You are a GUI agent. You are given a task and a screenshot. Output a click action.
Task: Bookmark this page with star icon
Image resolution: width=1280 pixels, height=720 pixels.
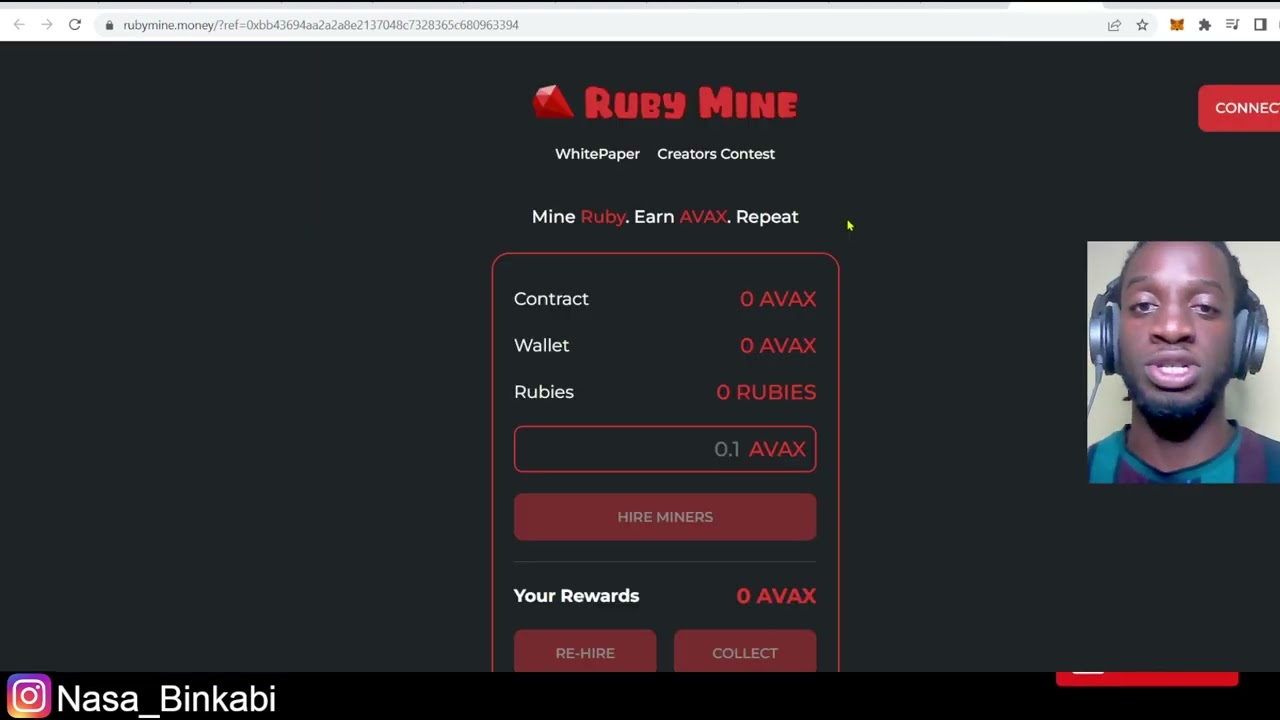point(1142,25)
